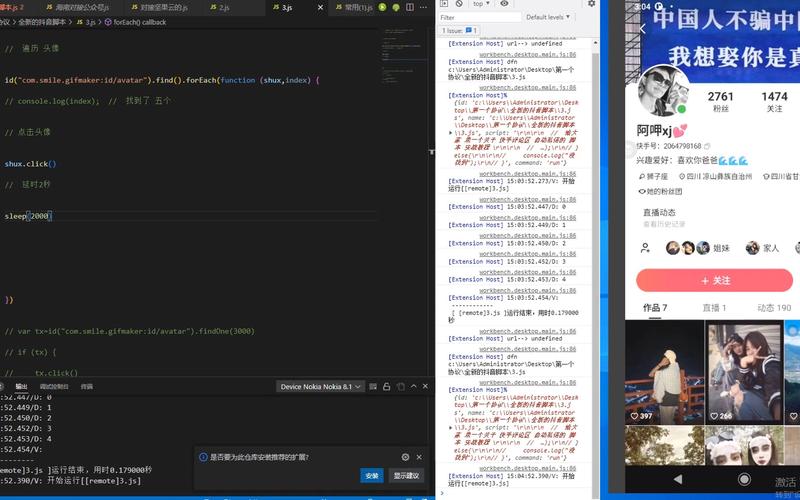The height and width of the screenshot is (500, 800).
Task: Tap Android home navigation circle
Action: (744, 479)
